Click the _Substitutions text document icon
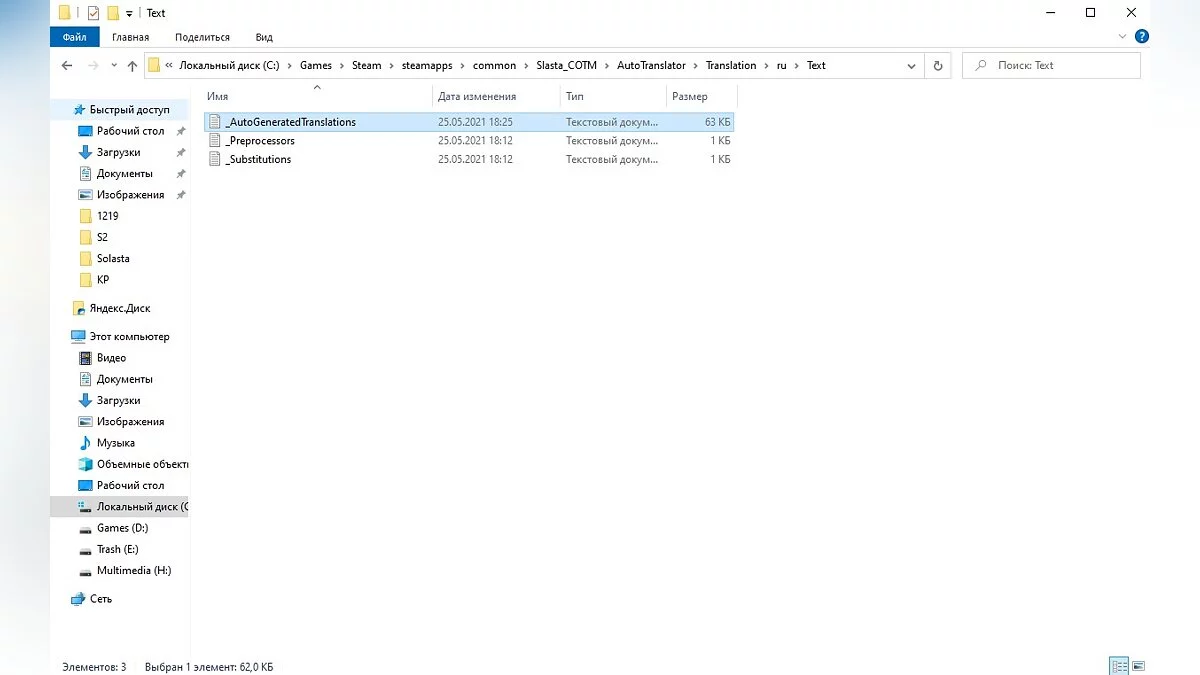Screen dimensions: 1200x675 (x=214, y=159)
